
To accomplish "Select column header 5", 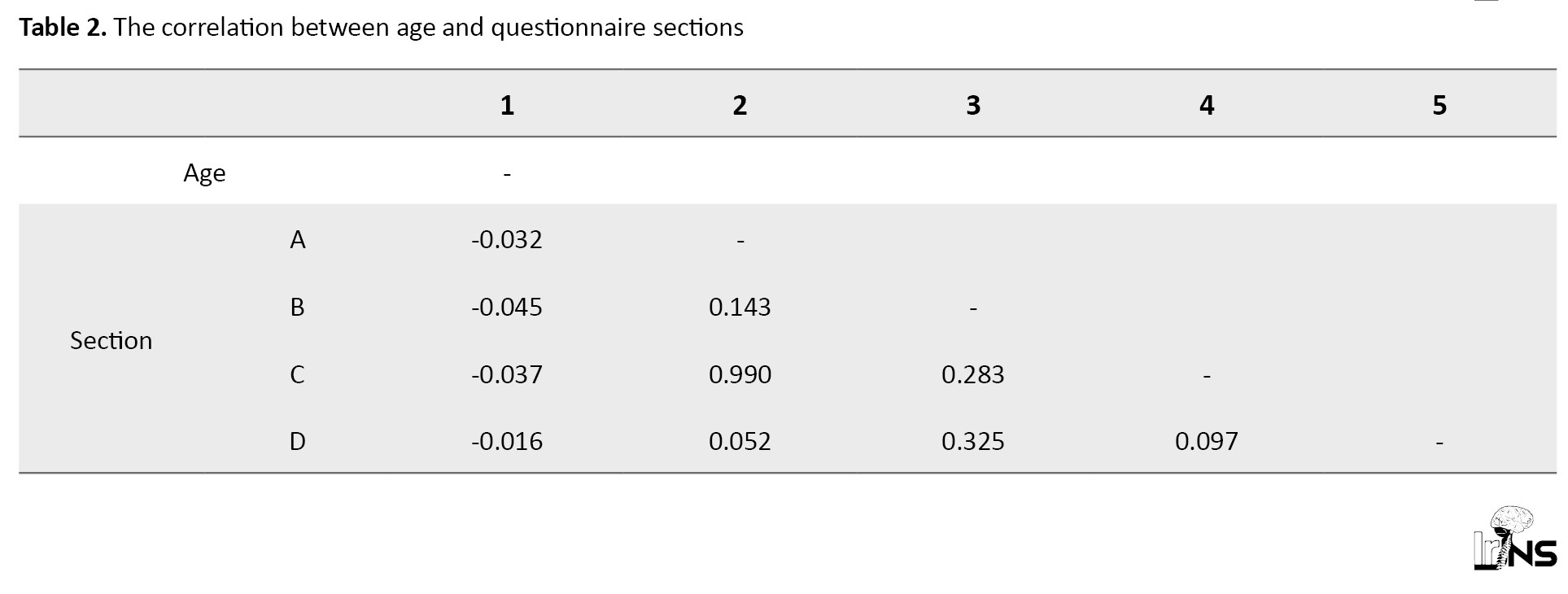I will (x=1439, y=105).
